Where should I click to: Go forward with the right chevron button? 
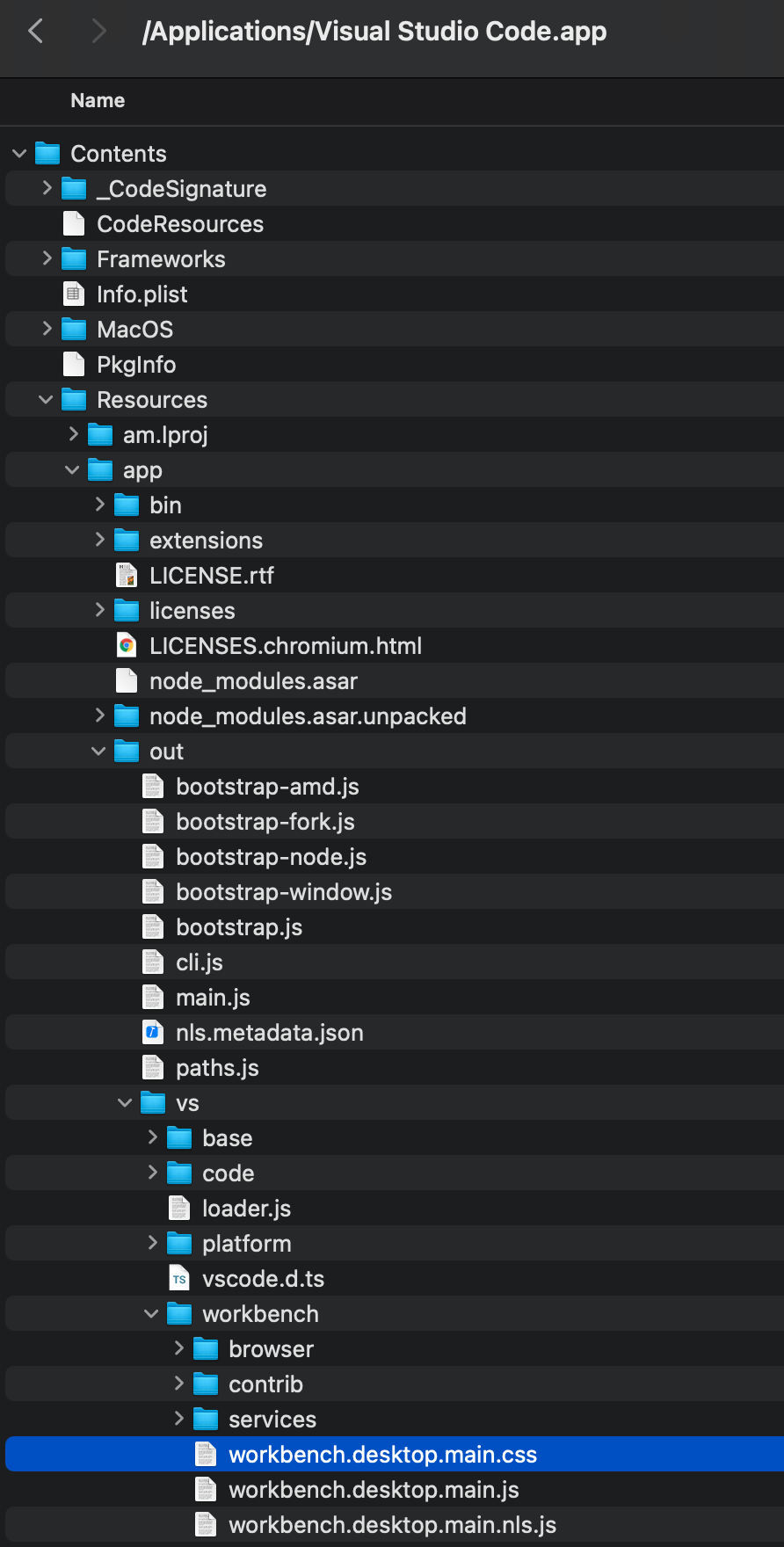[98, 32]
